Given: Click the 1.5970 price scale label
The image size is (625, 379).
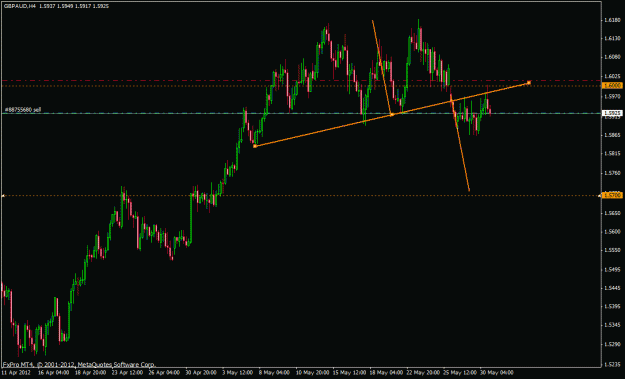Looking at the screenshot, I should [x=612, y=96].
